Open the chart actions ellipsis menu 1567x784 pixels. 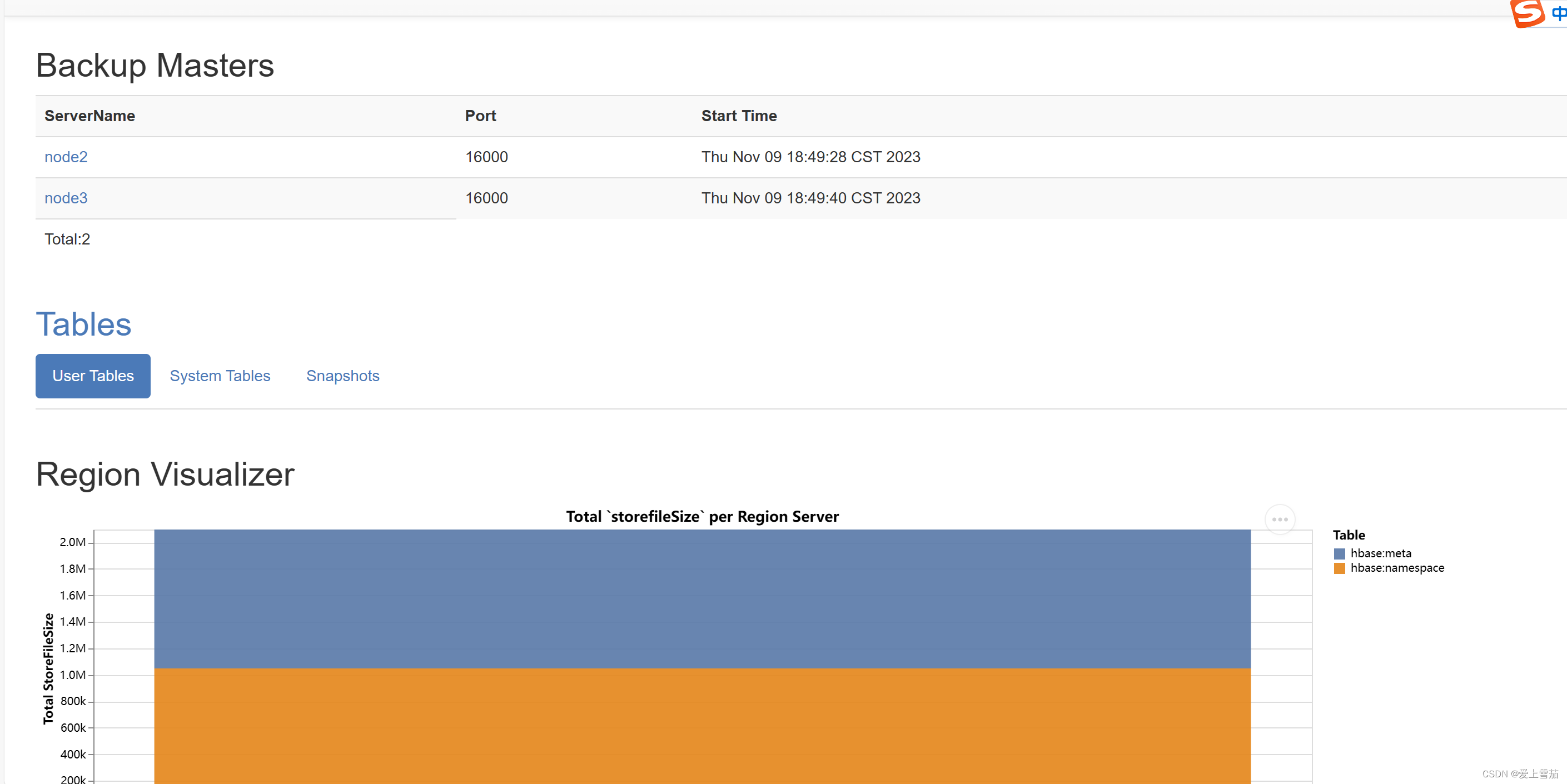point(1279,520)
